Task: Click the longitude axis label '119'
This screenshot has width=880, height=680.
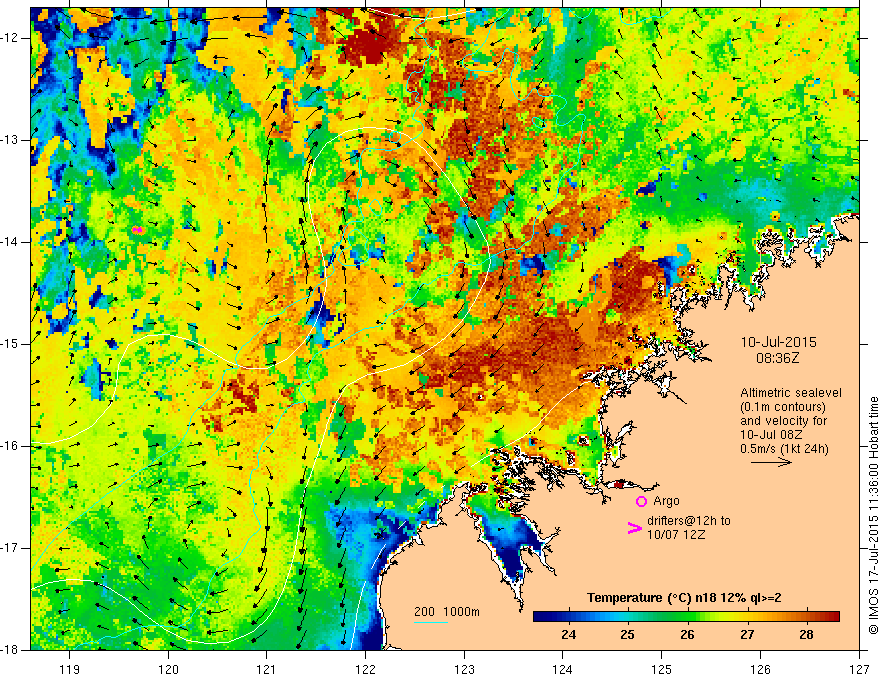Action: (x=70, y=669)
